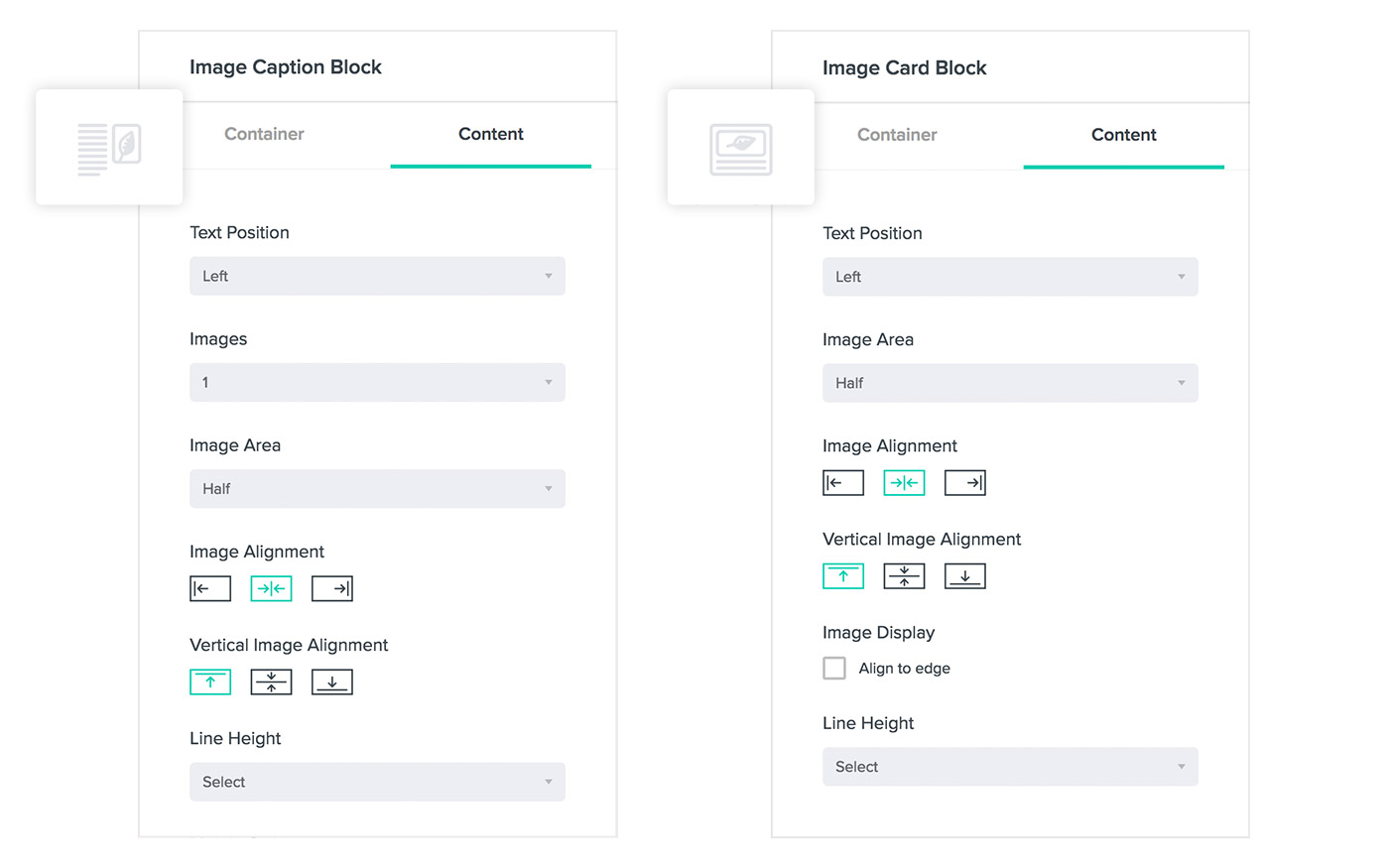Viewport: 1389px width, 868px height.
Task: Set vertical alignment to bottom in Caption Block
Action: point(332,682)
